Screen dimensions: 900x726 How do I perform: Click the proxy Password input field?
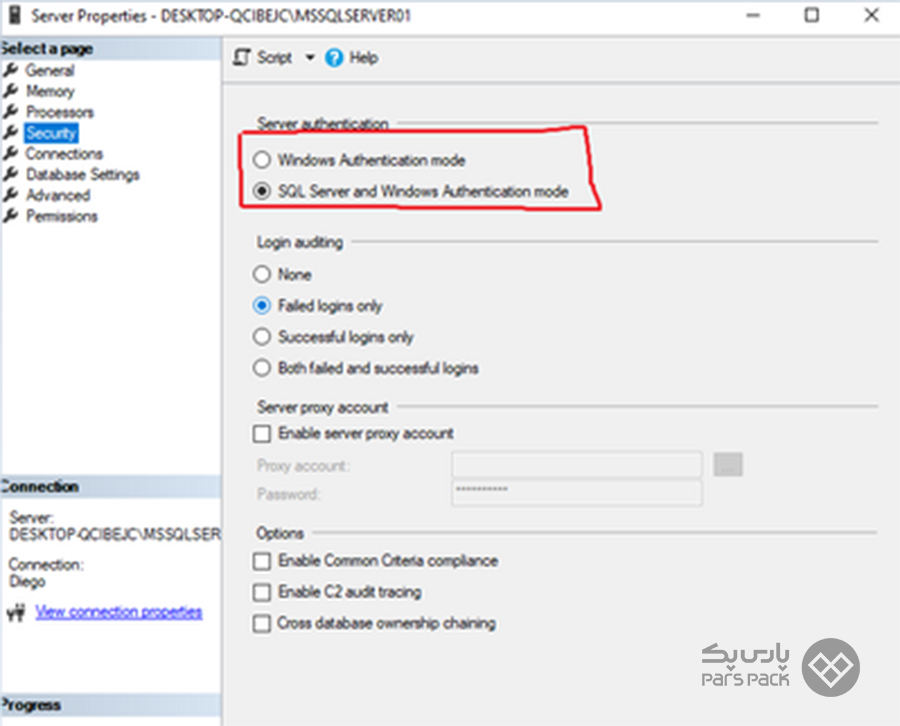[x=577, y=494]
